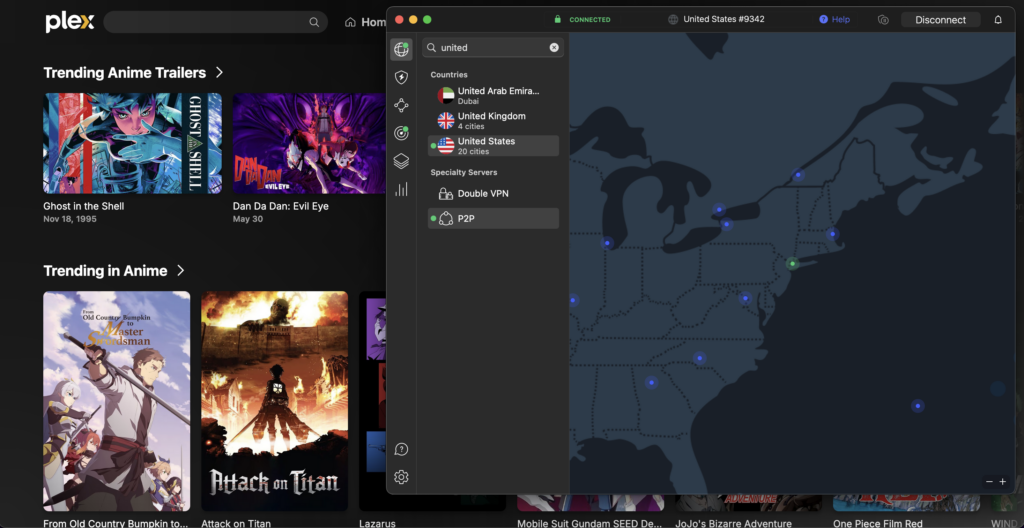Open Threat Protection shield icon

[401, 78]
